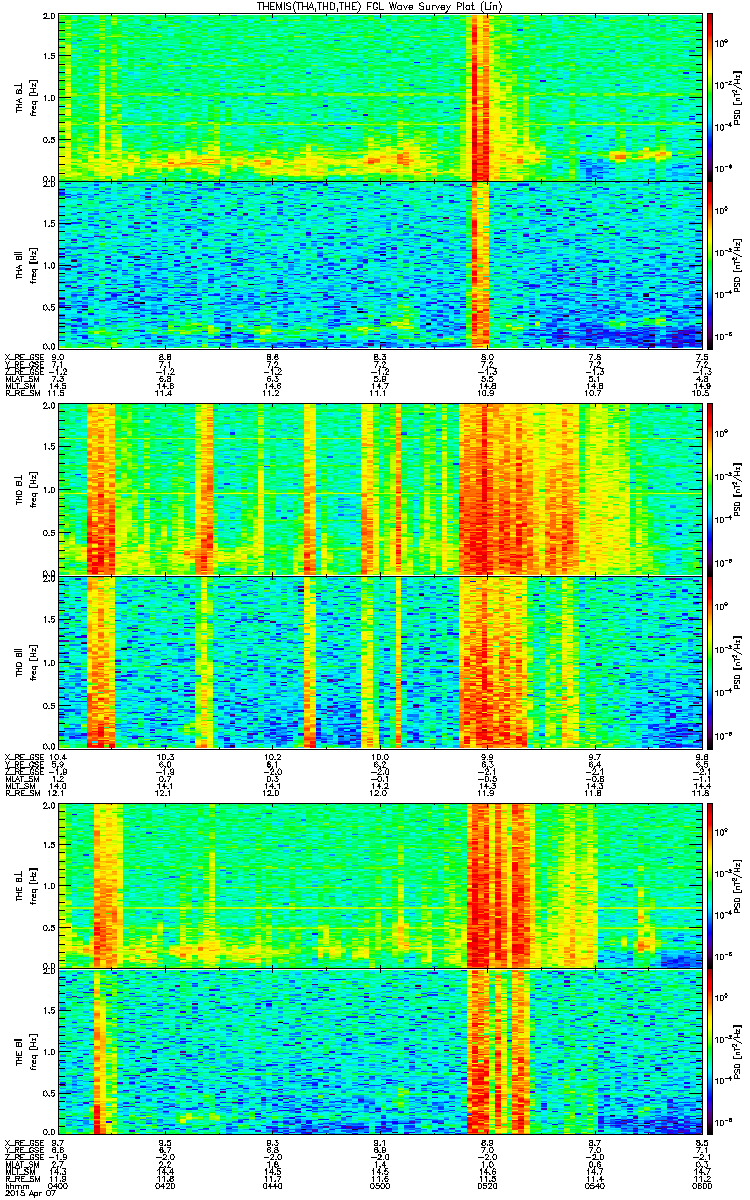Click the 1.0 frequency tick on THD B⊥
The image size is (750, 1200).
point(49,490)
